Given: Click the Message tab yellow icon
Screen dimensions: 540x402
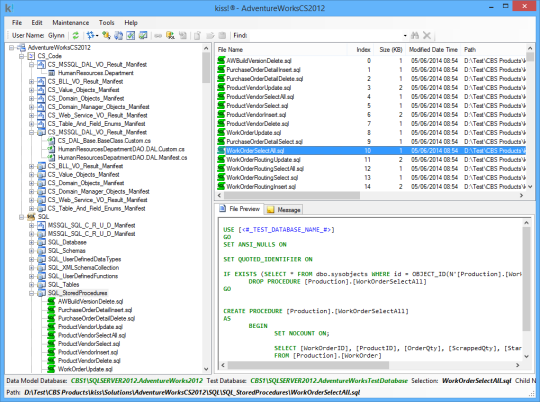Looking at the screenshot, I should pos(271,209).
